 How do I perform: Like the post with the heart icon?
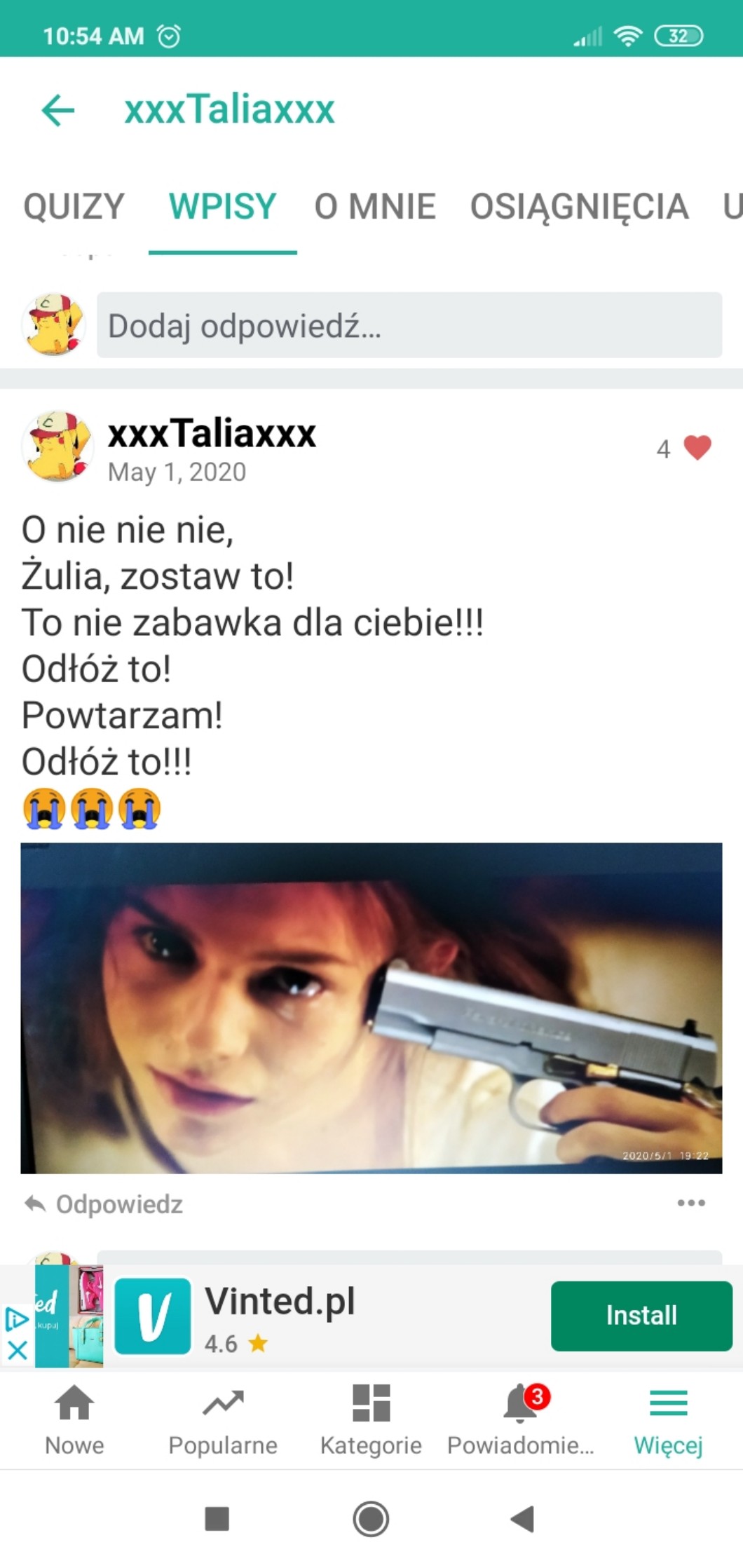[697, 447]
